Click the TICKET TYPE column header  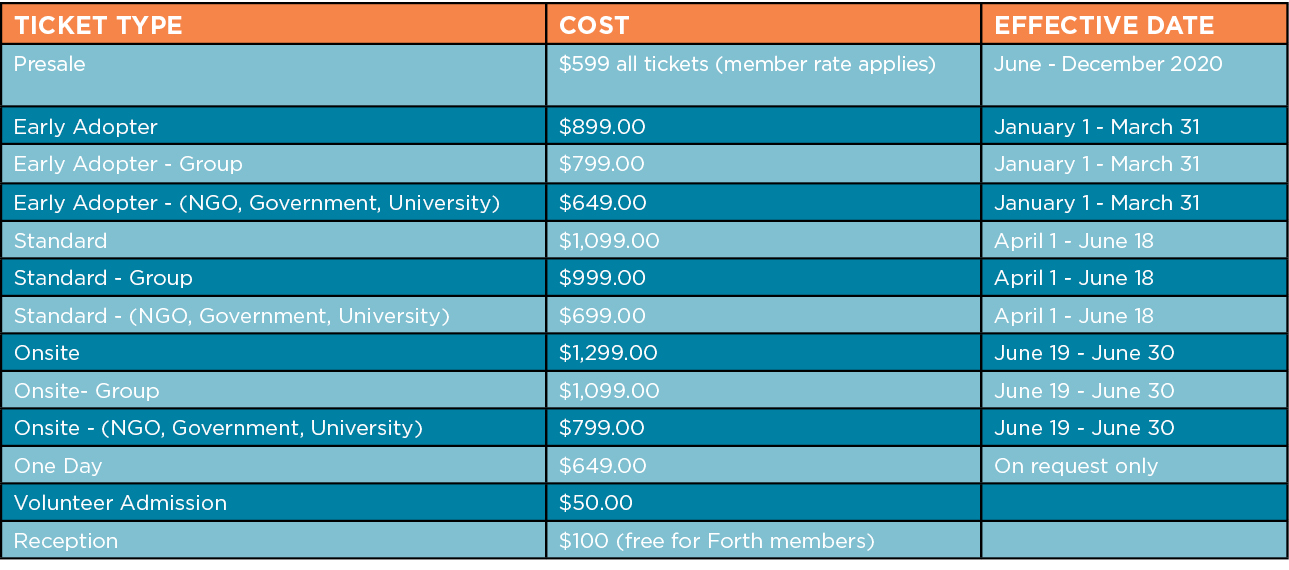click(x=98, y=26)
